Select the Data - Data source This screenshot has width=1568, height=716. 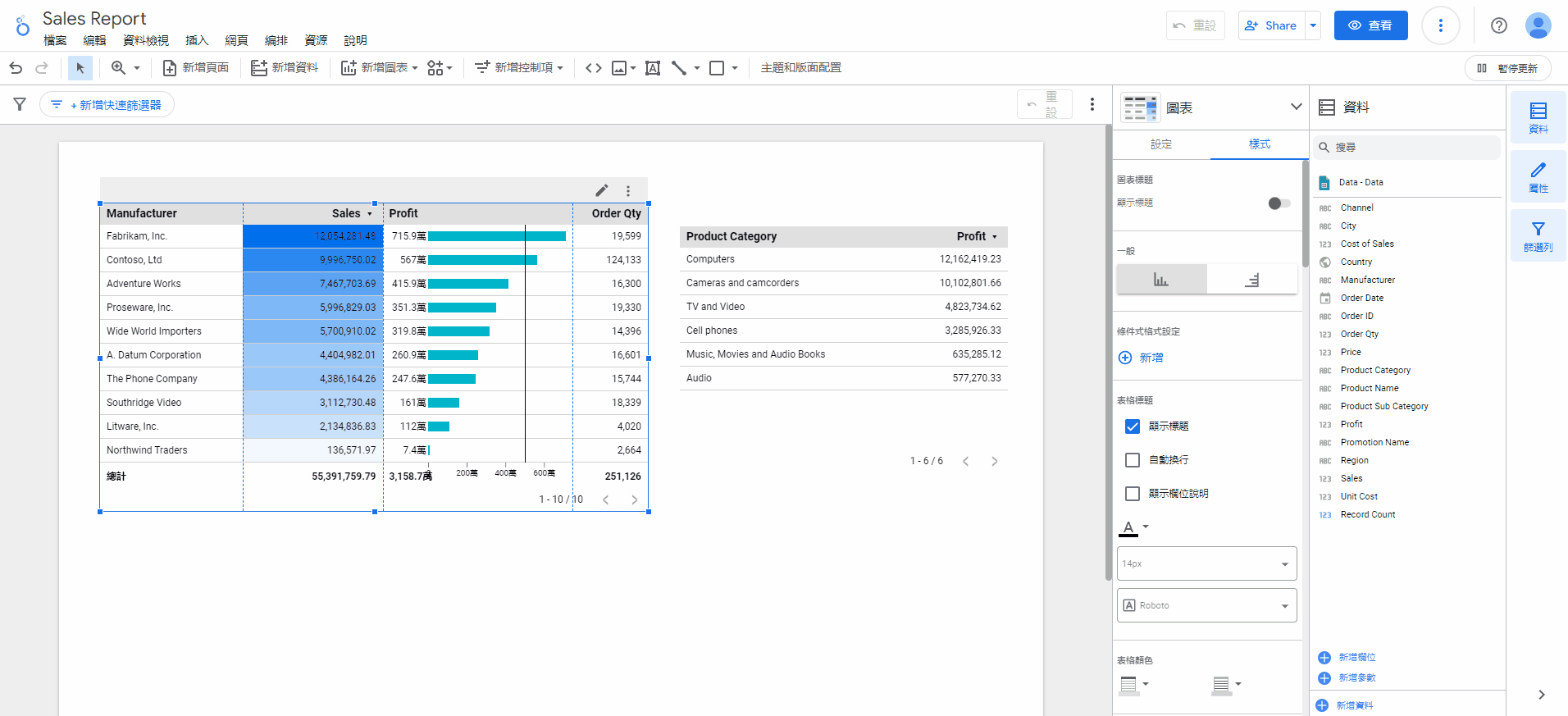point(1361,183)
